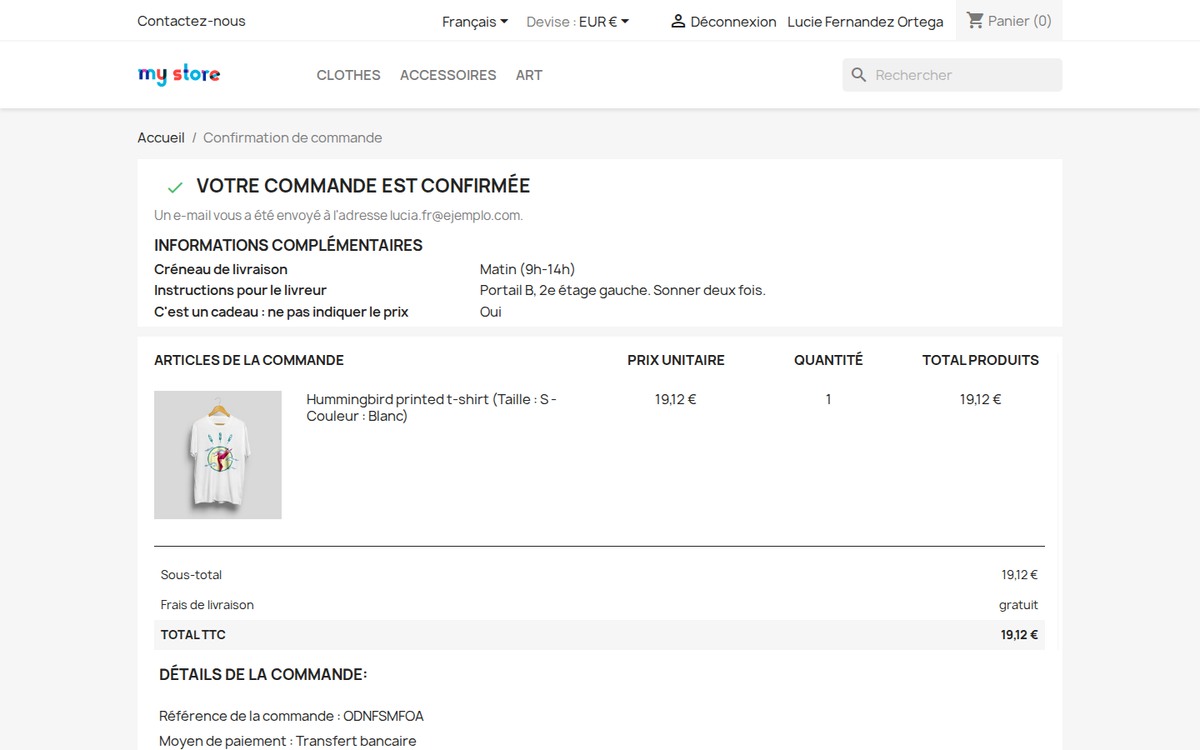Click the green confirmation checkmark icon
The width and height of the screenshot is (1200, 750).
click(175, 187)
